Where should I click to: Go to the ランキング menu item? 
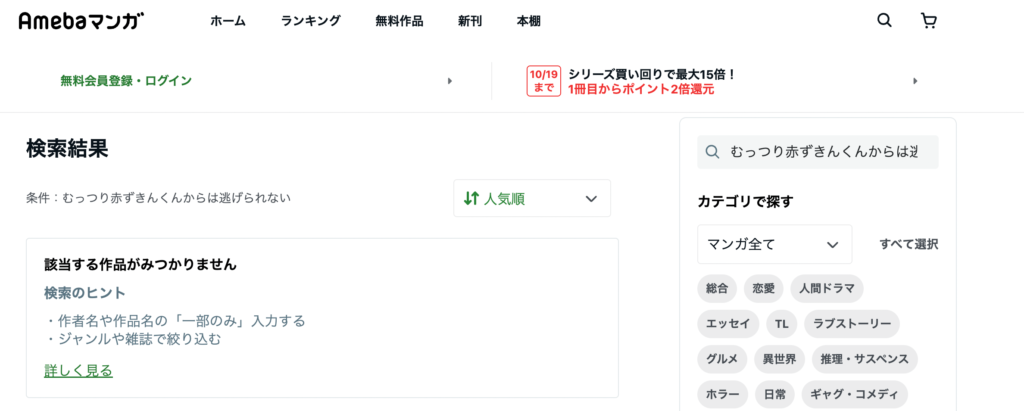311,21
